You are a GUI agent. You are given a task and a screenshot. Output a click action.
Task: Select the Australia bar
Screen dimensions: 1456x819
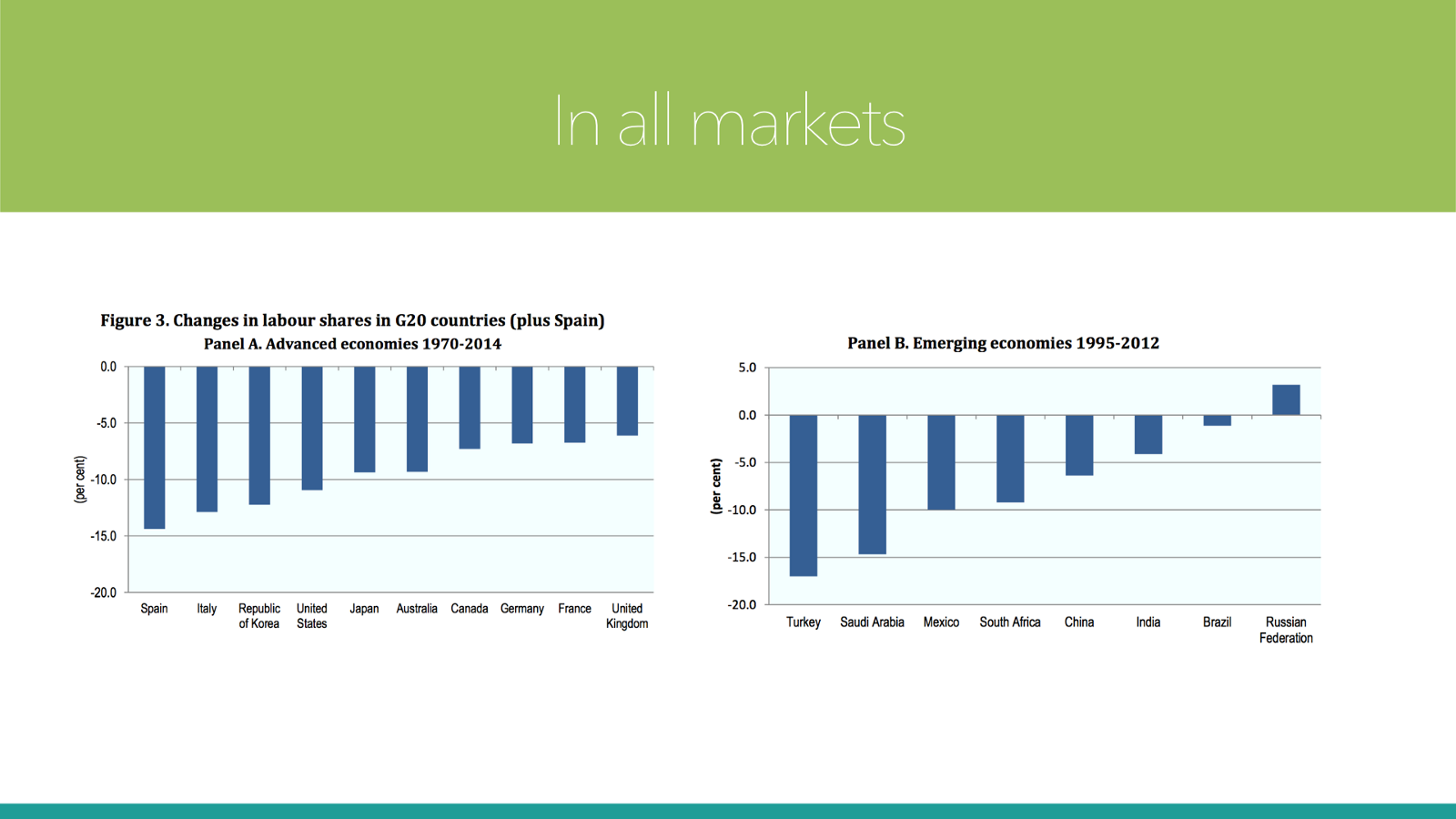click(x=417, y=420)
